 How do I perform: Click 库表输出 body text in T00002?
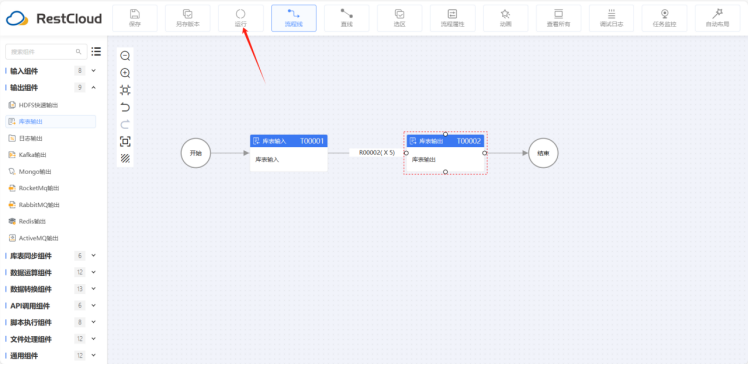[x=424, y=160]
